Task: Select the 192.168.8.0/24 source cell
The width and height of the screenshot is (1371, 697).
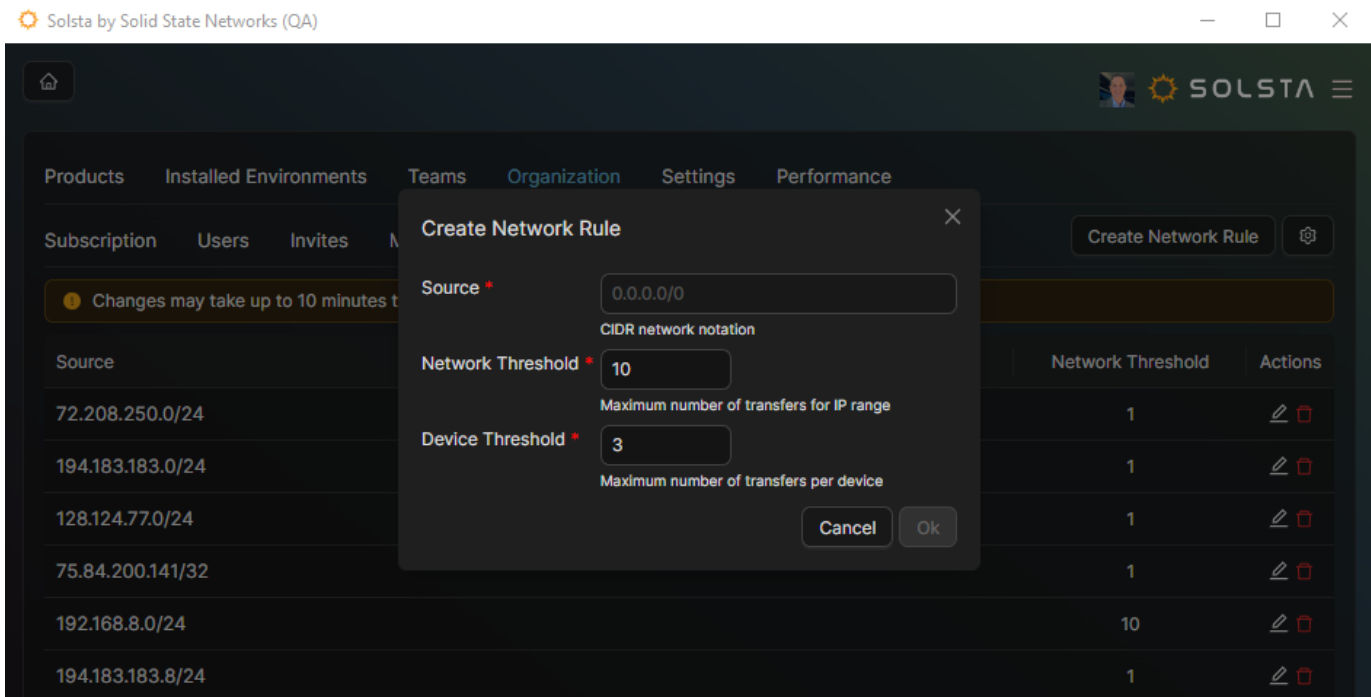Action: pyautogui.click(x=121, y=623)
